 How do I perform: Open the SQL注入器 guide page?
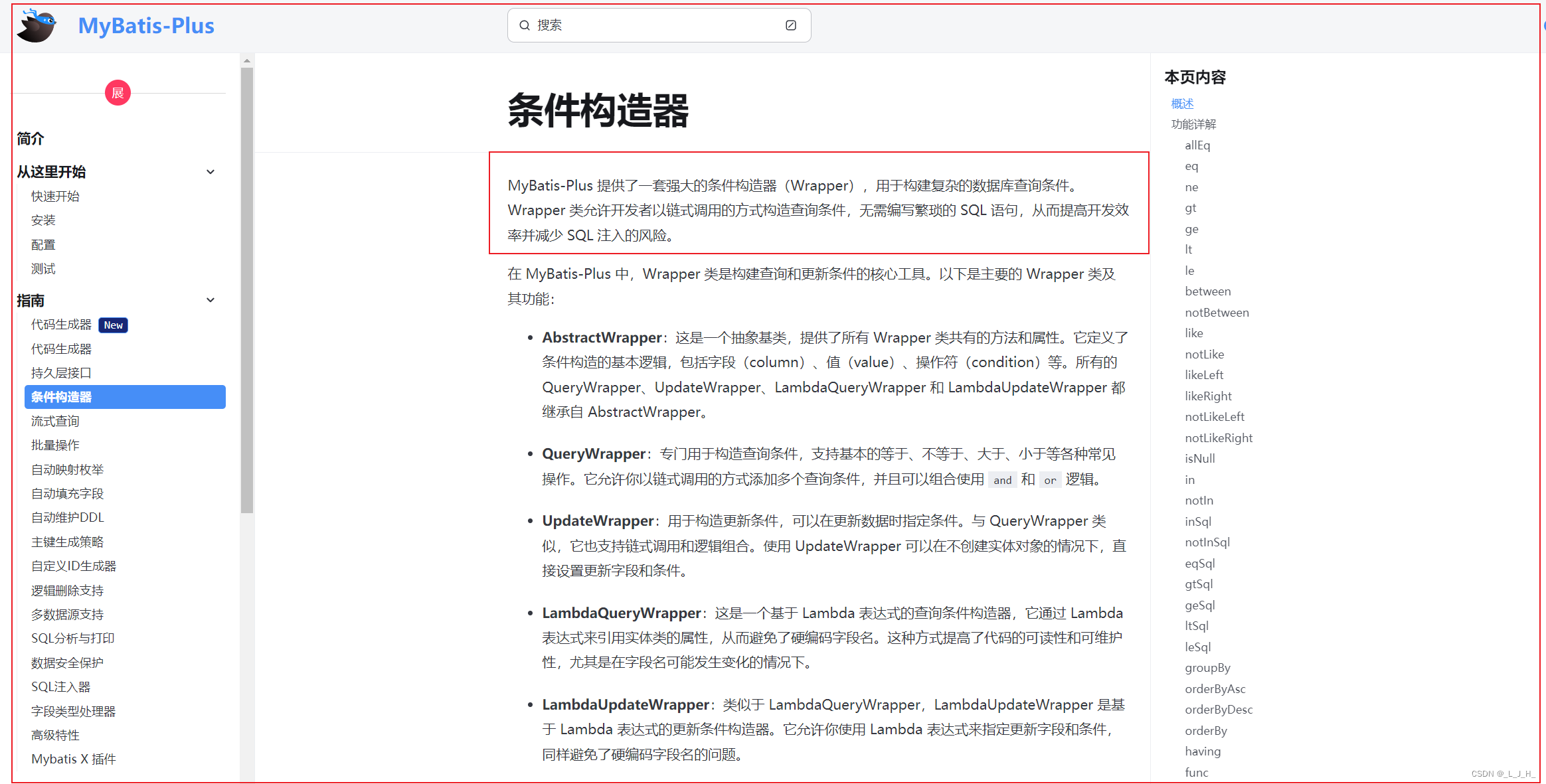(x=60, y=686)
